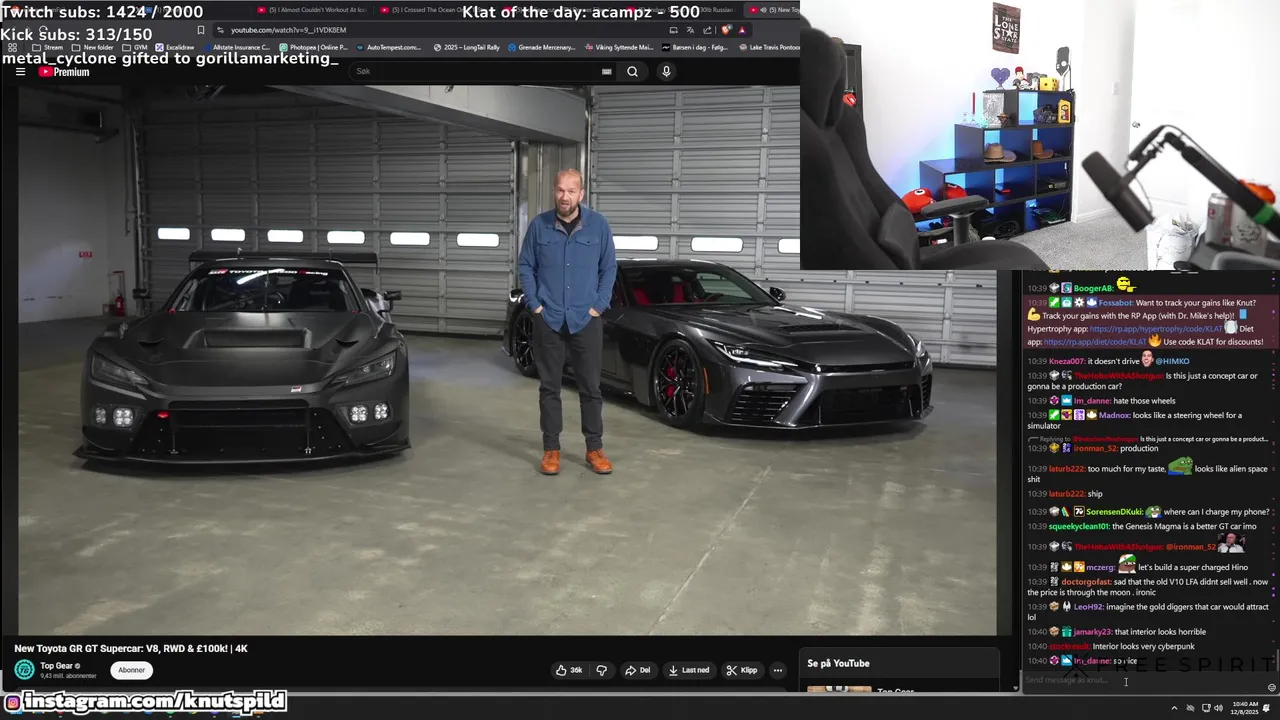Open the on-screen keyboard icon in search box
The image size is (1280, 720).
[606, 71]
